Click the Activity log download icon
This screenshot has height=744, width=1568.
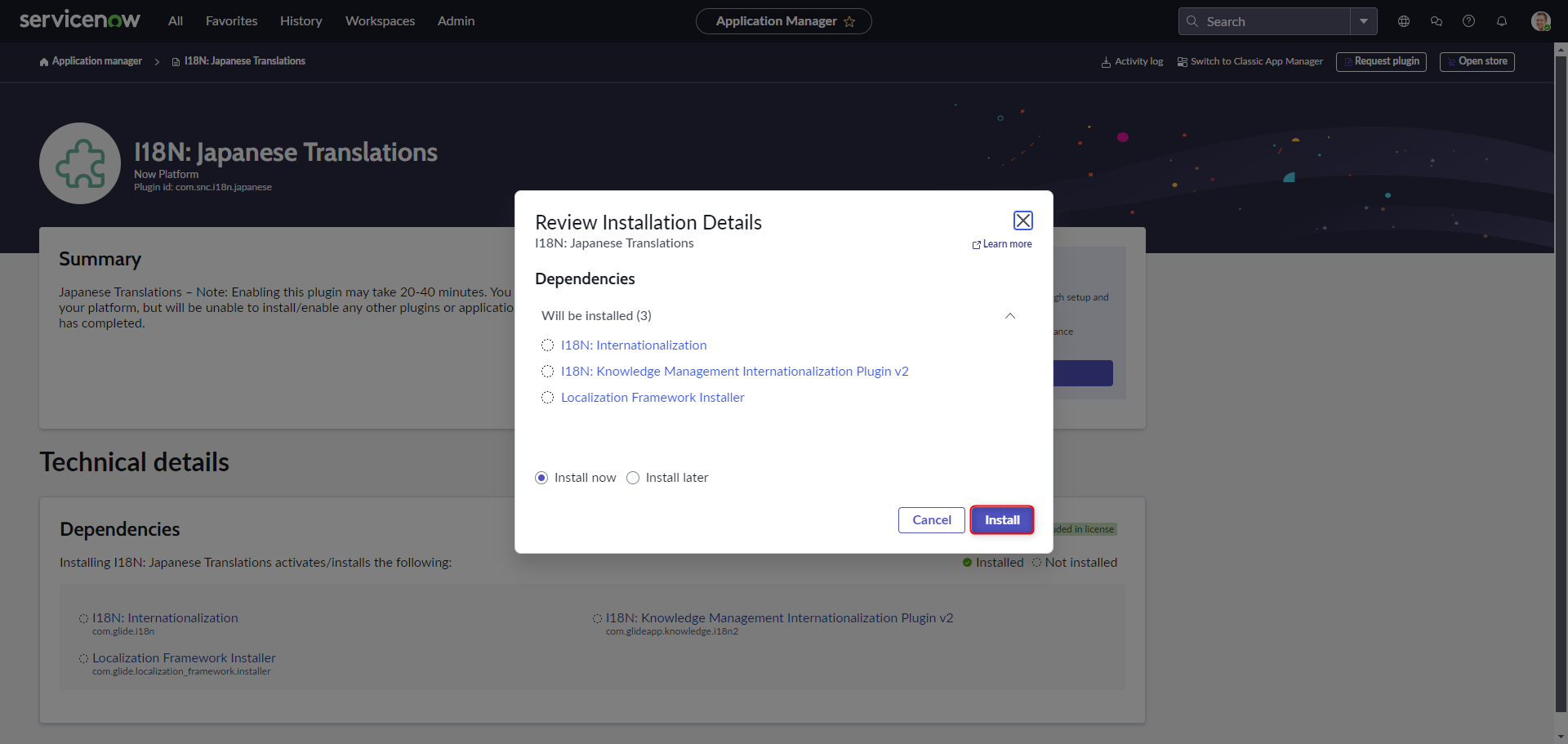click(x=1105, y=61)
